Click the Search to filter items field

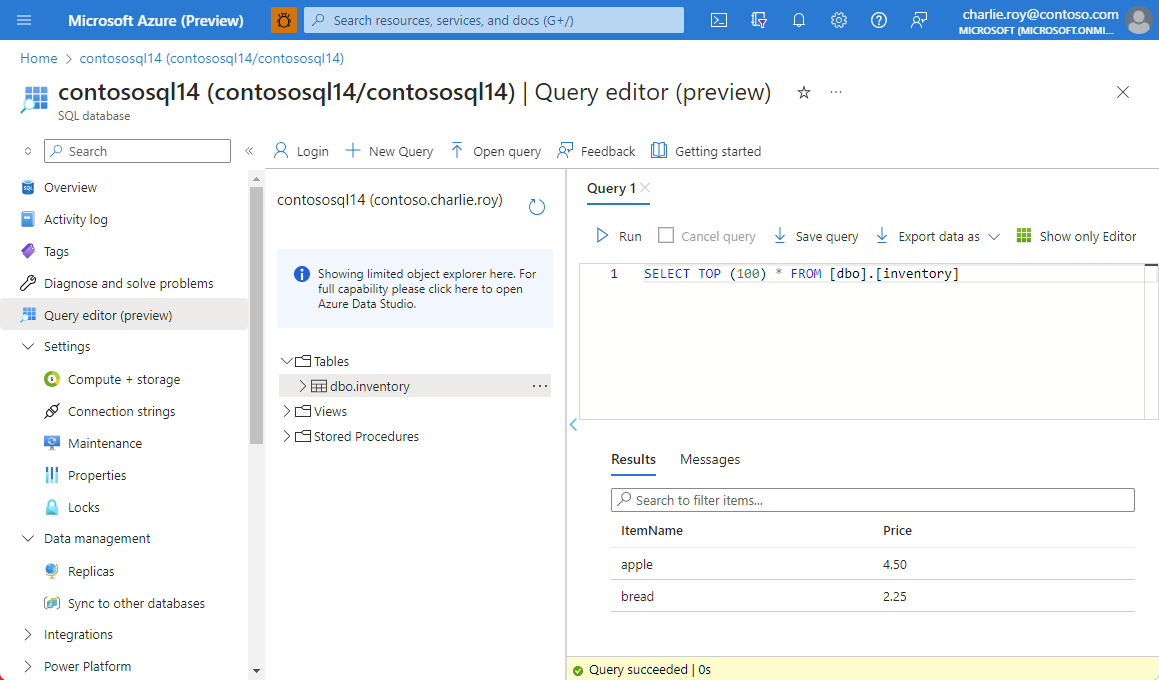pos(872,500)
